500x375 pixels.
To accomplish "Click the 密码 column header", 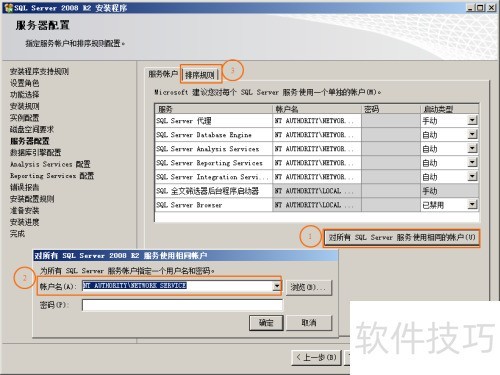I will point(391,109).
